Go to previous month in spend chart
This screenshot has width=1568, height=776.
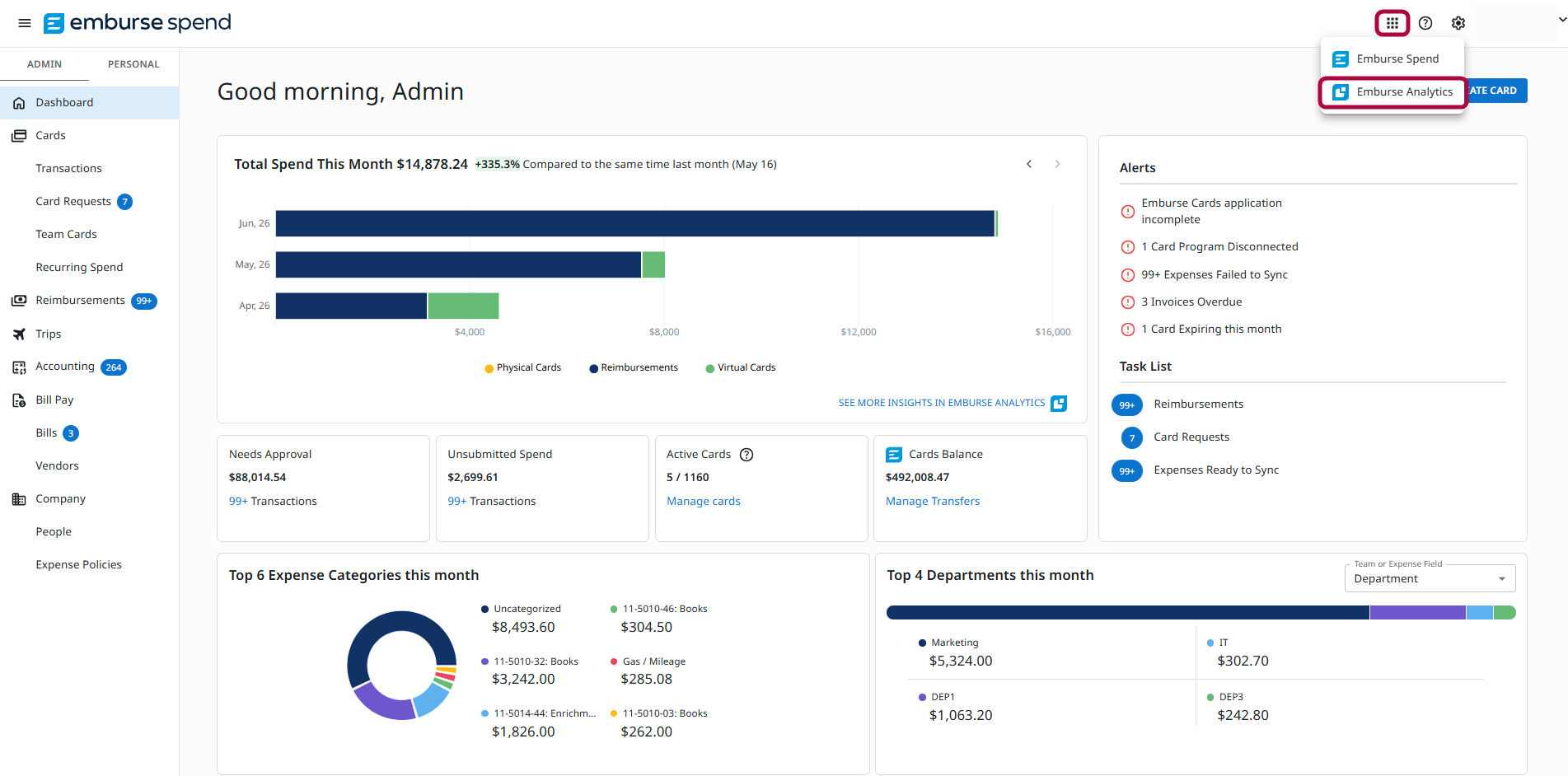click(1029, 164)
